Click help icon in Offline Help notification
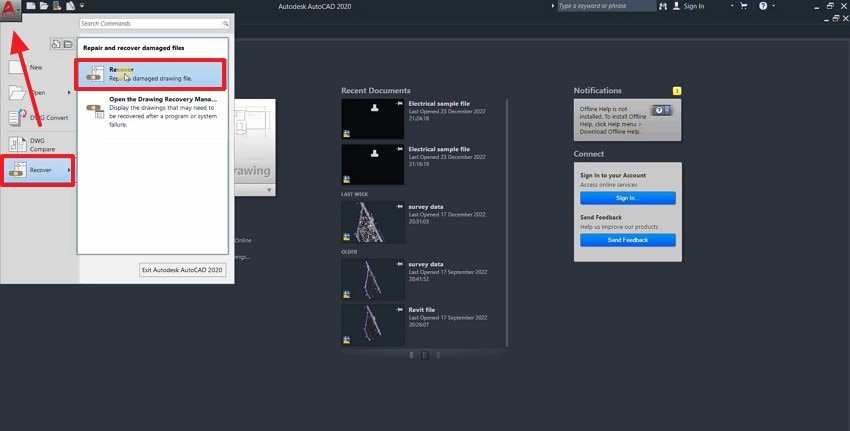The width and height of the screenshot is (850, 431). (x=662, y=110)
